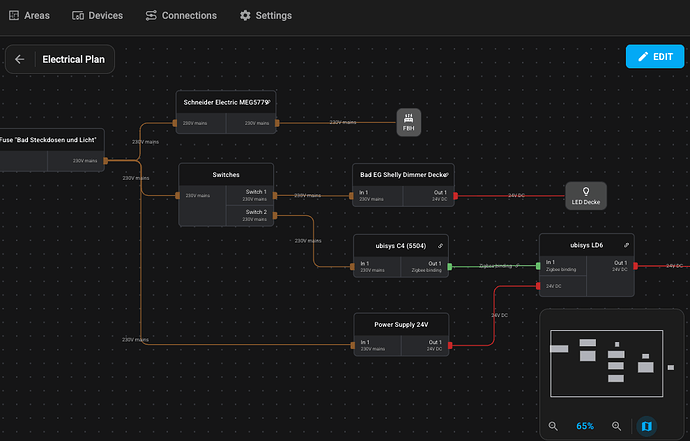Screen dimensions: 690x441
Task: Click ubisys LD6 green Zigbee In 1 port
Action: (538, 266)
